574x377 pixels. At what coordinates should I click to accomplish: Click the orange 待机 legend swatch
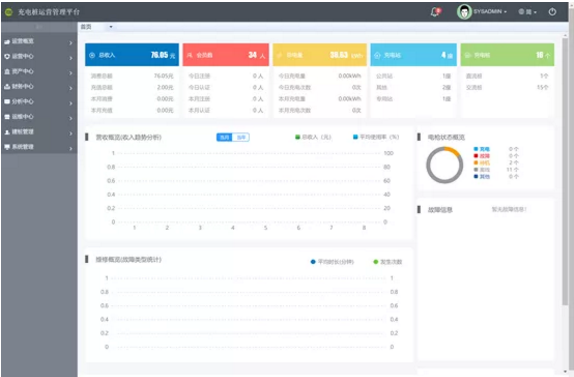(x=476, y=163)
